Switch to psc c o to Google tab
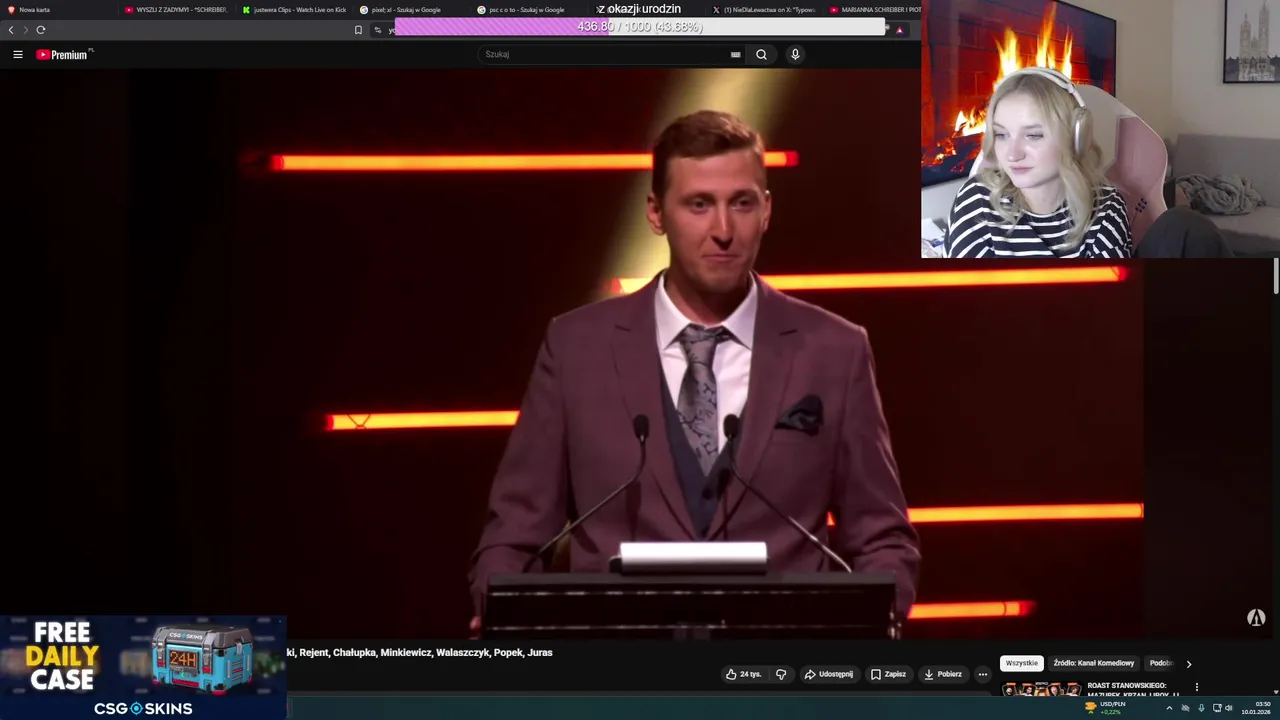 point(529,10)
